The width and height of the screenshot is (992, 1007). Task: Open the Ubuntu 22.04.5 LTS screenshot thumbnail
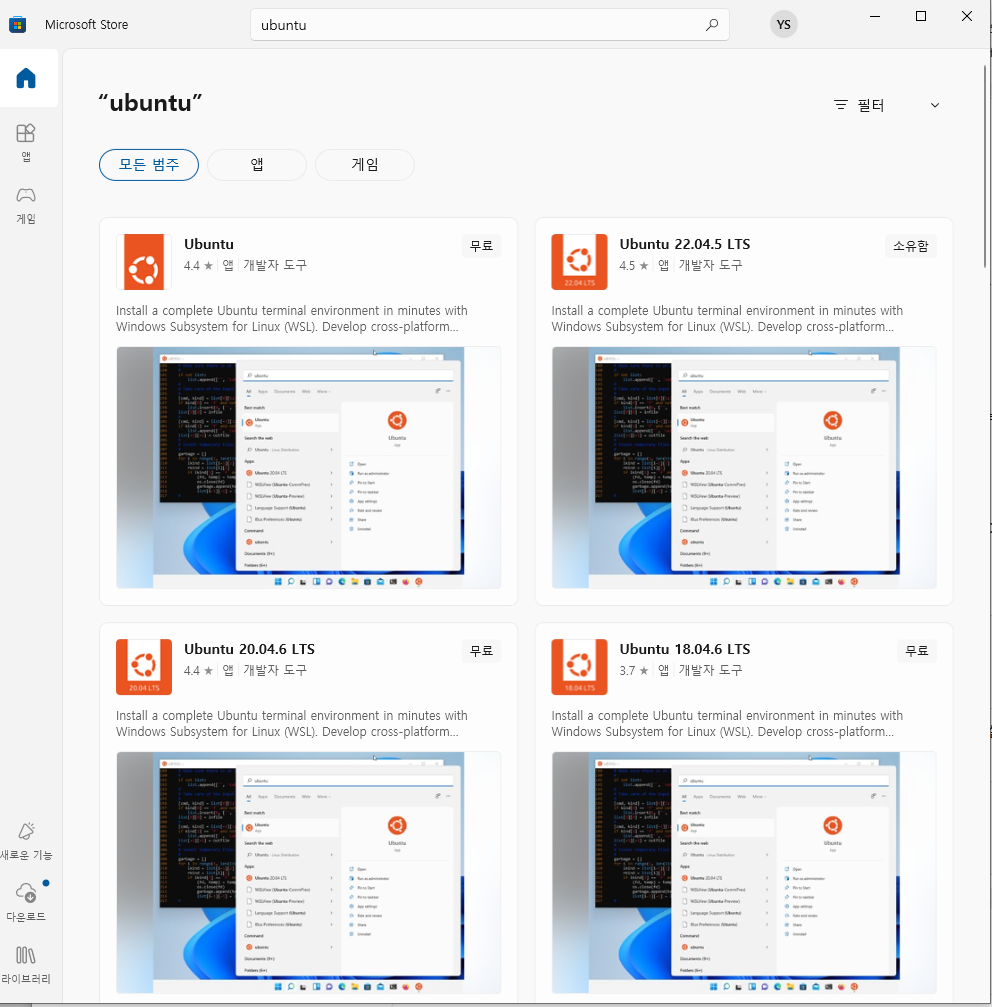click(x=744, y=468)
